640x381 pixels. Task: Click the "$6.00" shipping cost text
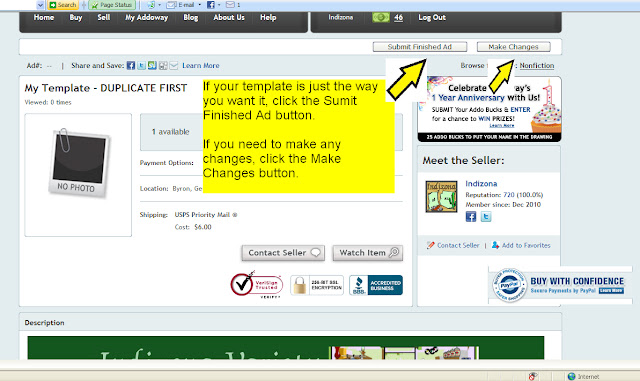[203, 227]
